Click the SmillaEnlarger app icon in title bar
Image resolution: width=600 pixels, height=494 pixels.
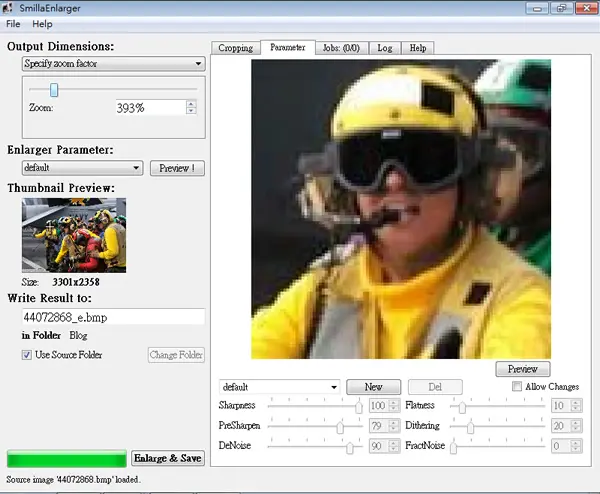point(8,8)
